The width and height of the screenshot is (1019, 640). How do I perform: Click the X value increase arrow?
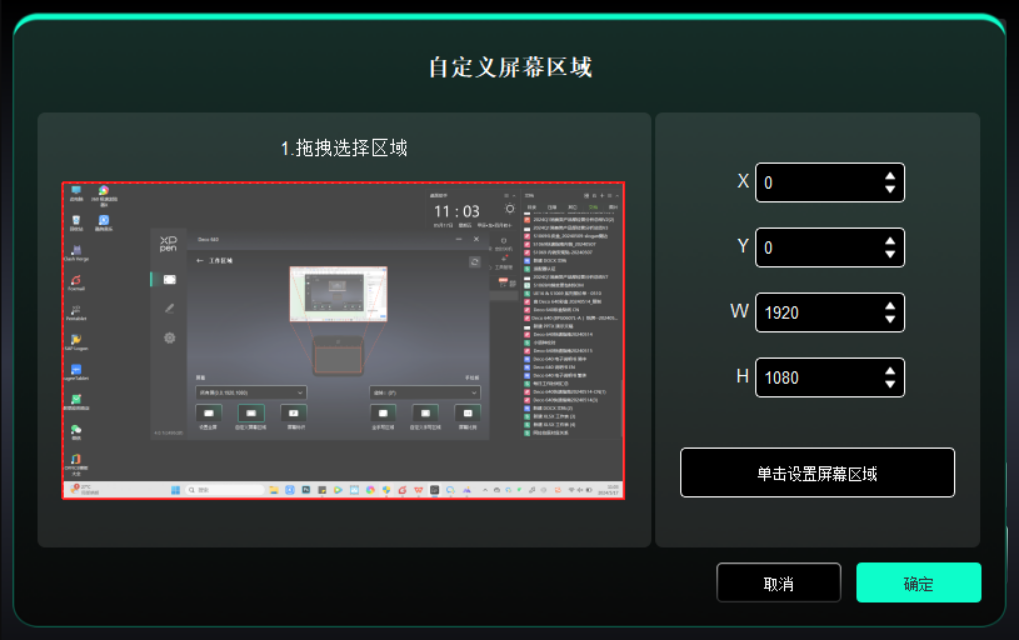890,176
